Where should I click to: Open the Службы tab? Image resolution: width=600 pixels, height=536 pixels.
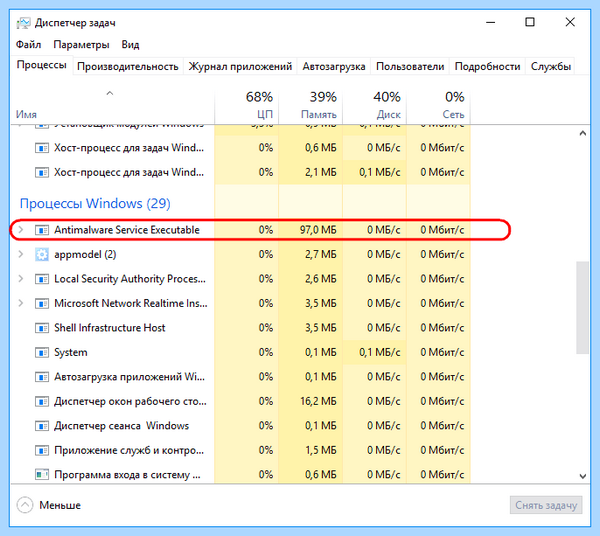point(551,67)
